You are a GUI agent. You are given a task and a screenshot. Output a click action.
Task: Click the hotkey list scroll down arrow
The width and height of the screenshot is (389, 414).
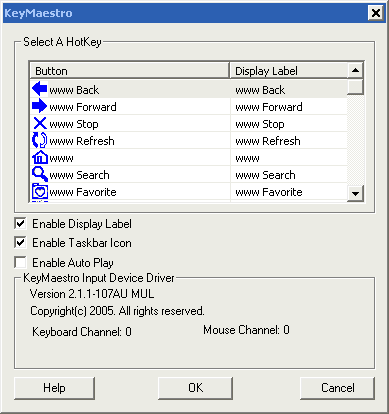[x=355, y=193]
